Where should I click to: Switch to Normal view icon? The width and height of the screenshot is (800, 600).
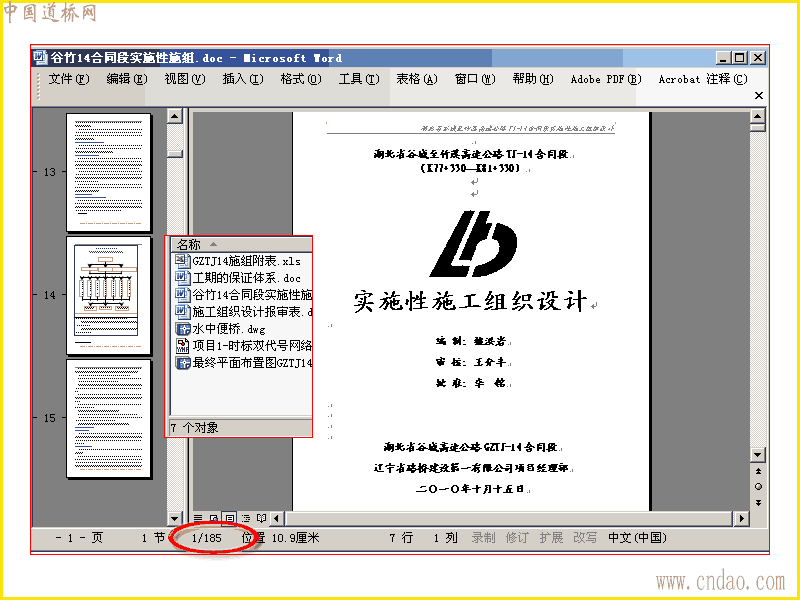pos(198,518)
